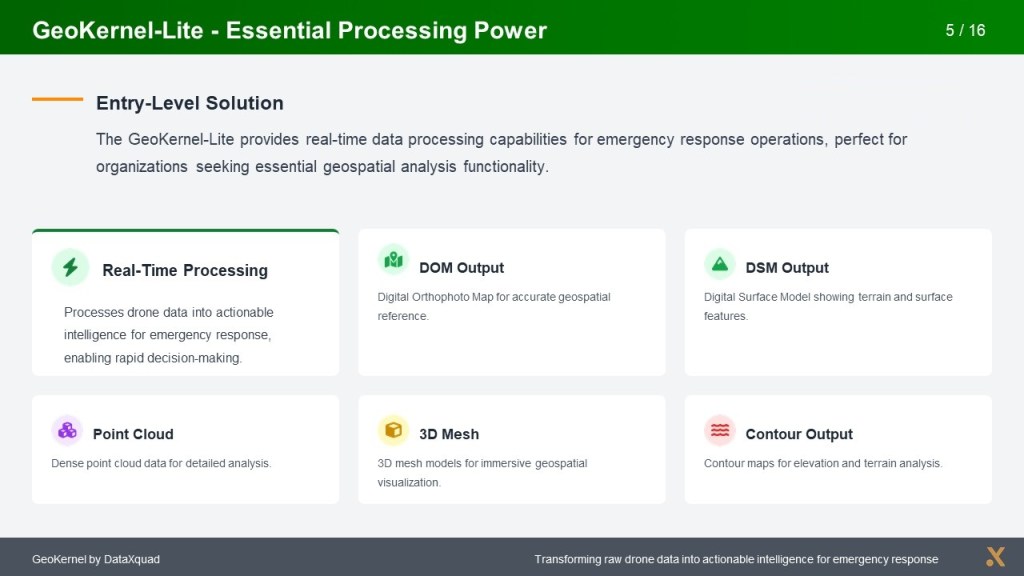The width and height of the screenshot is (1024, 576).
Task: Click the DSM Output mountain icon
Action: point(720,264)
